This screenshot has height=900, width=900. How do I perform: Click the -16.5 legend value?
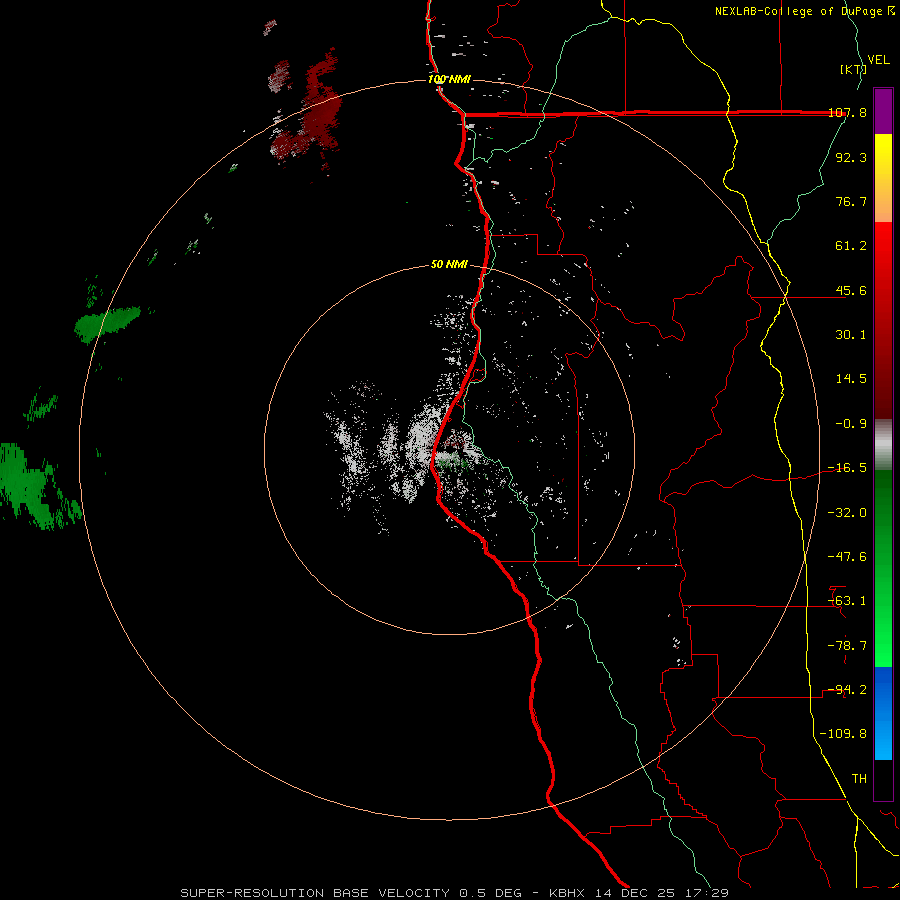pyautogui.click(x=848, y=468)
